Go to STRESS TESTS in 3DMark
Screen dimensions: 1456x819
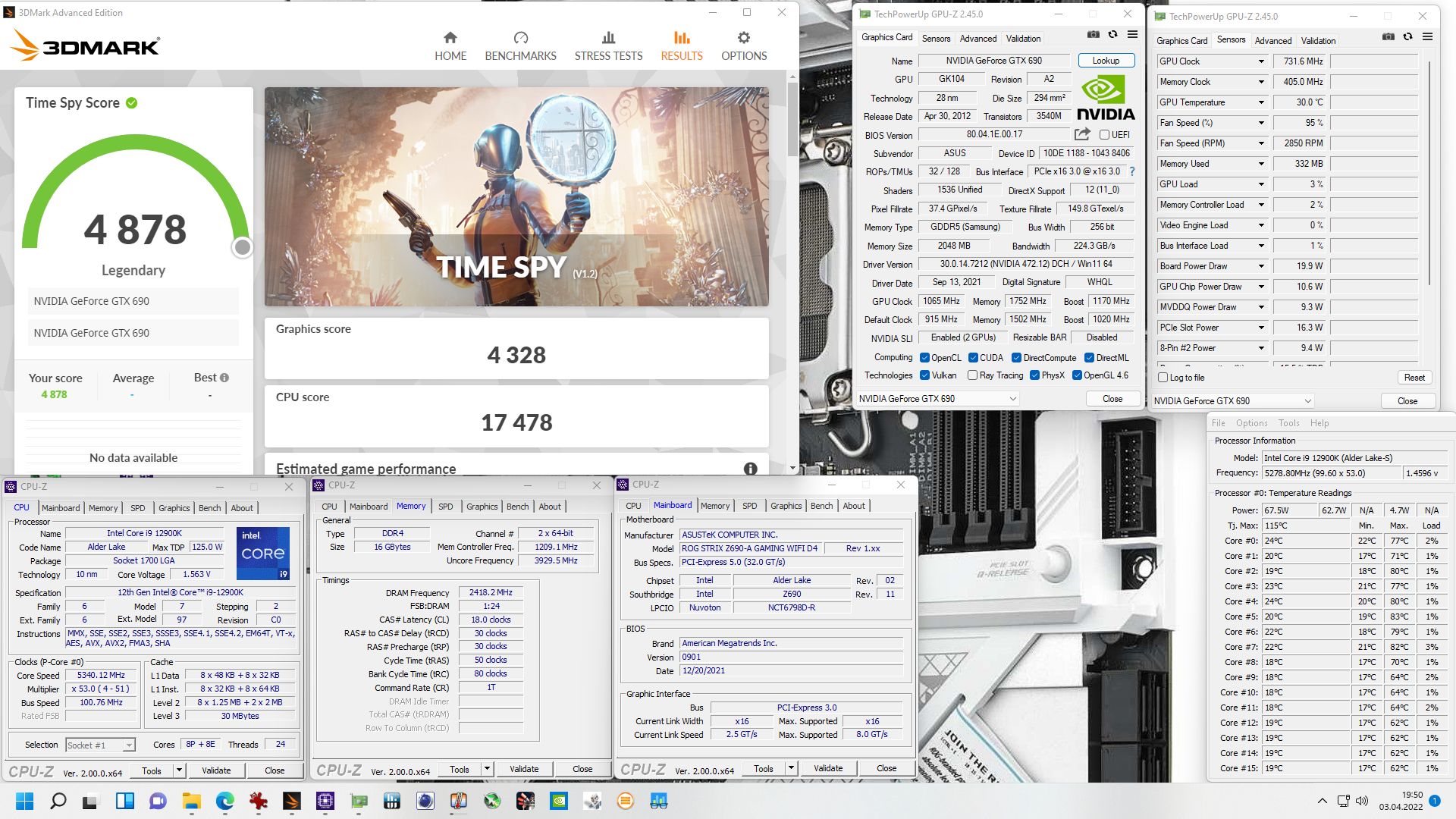coord(608,46)
